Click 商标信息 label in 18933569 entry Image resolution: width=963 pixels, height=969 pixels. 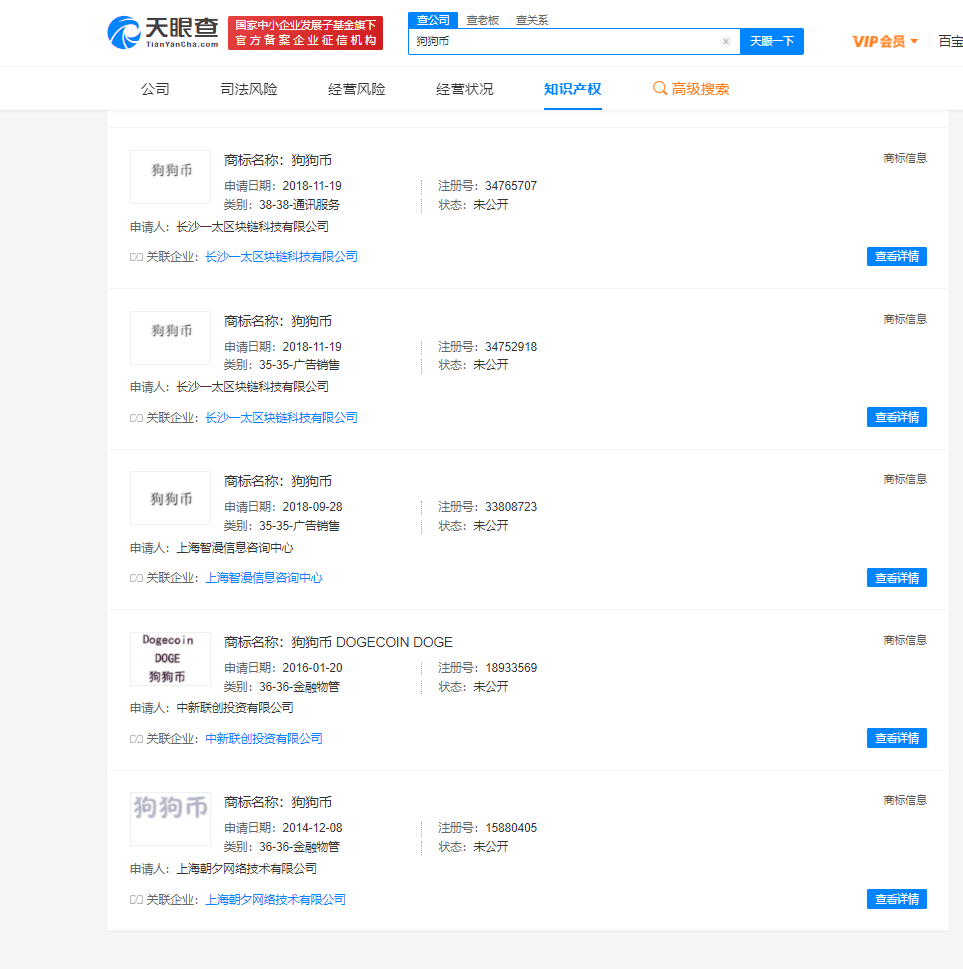pos(905,640)
